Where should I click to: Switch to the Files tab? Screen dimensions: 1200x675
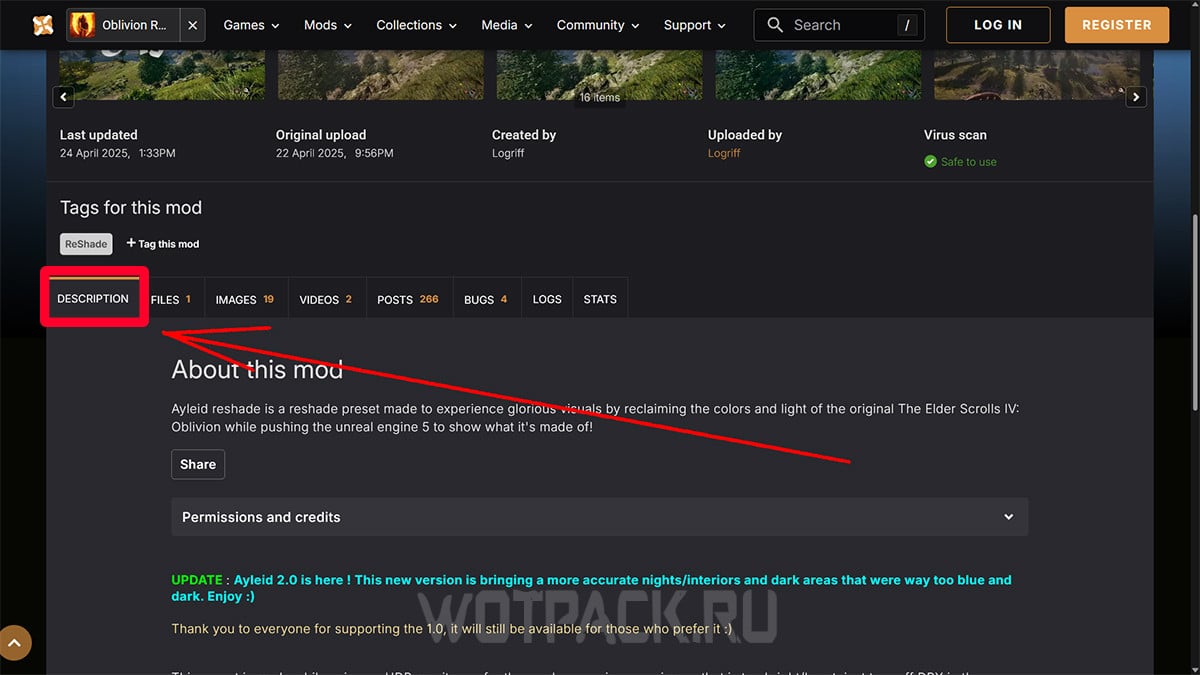(x=171, y=299)
